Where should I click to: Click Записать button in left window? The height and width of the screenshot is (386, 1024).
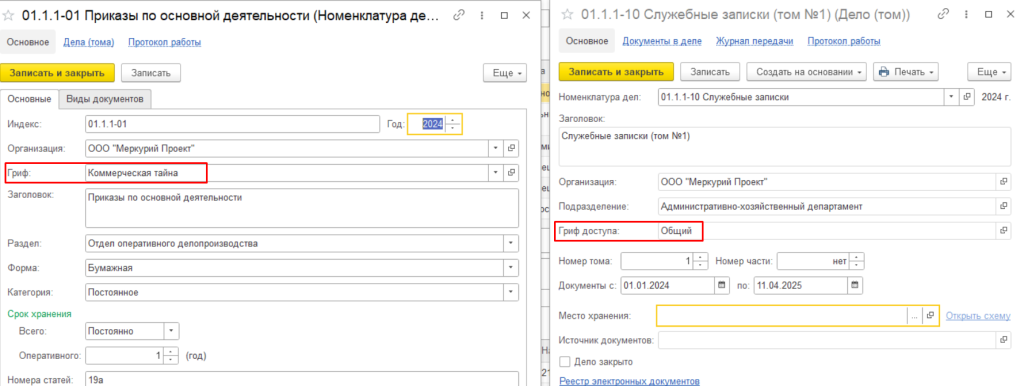click(x=151, y=73)
